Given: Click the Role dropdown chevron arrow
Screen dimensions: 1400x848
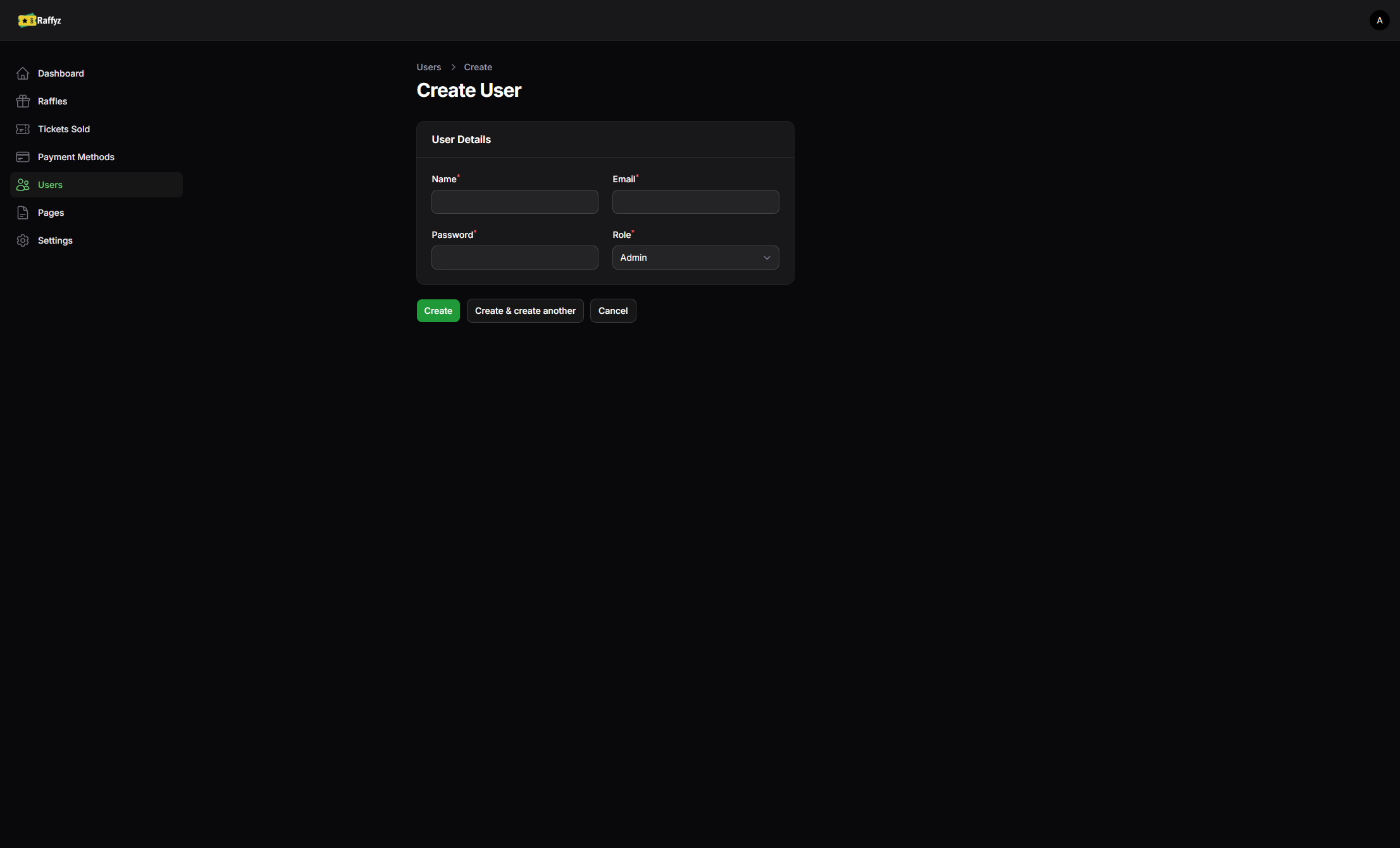Looking at the screenshot, I should click(767, 258).
